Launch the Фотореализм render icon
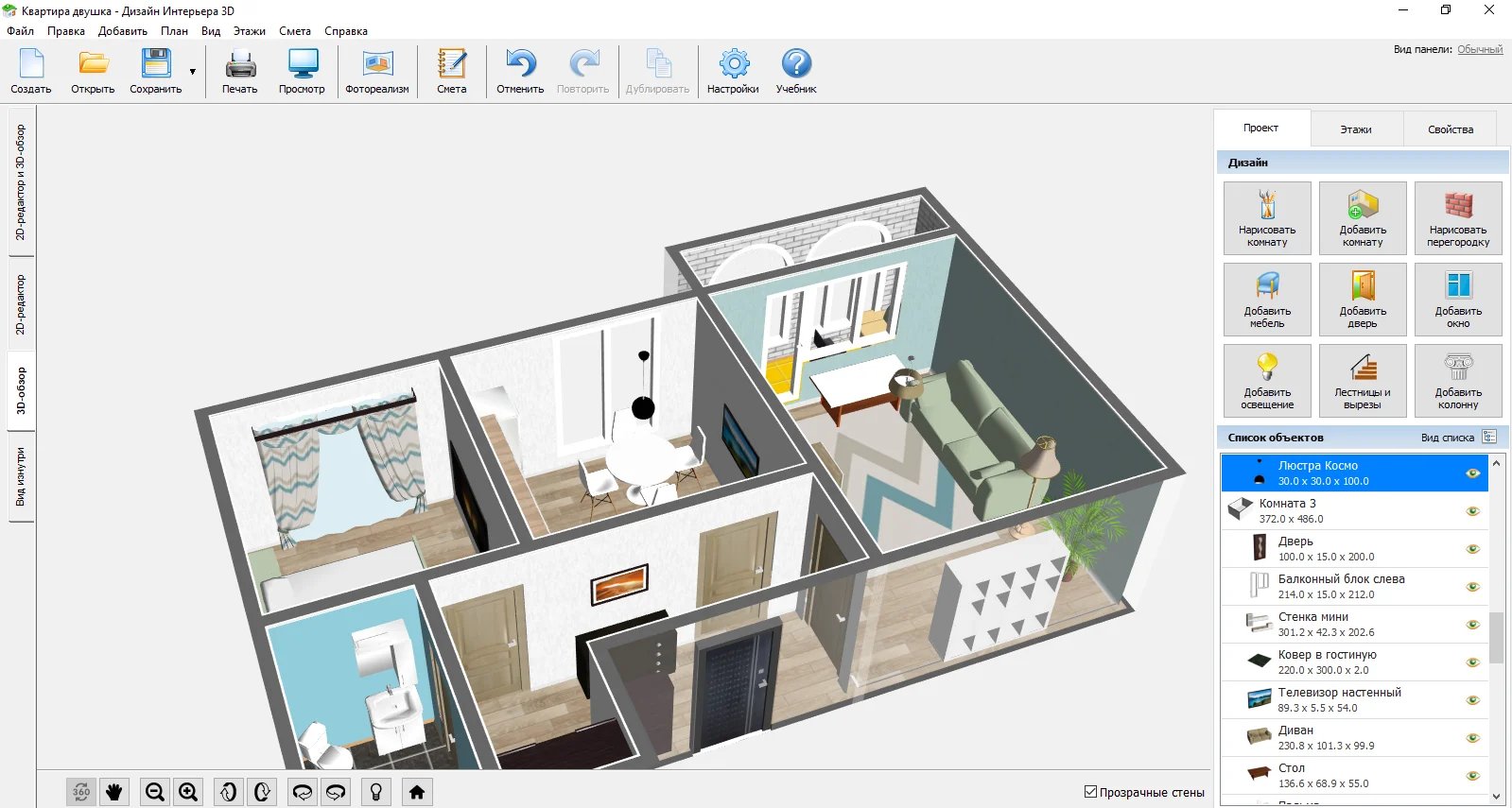Image resolution: width=1512 pixels, height=808 pixels. tap(377, 71)
